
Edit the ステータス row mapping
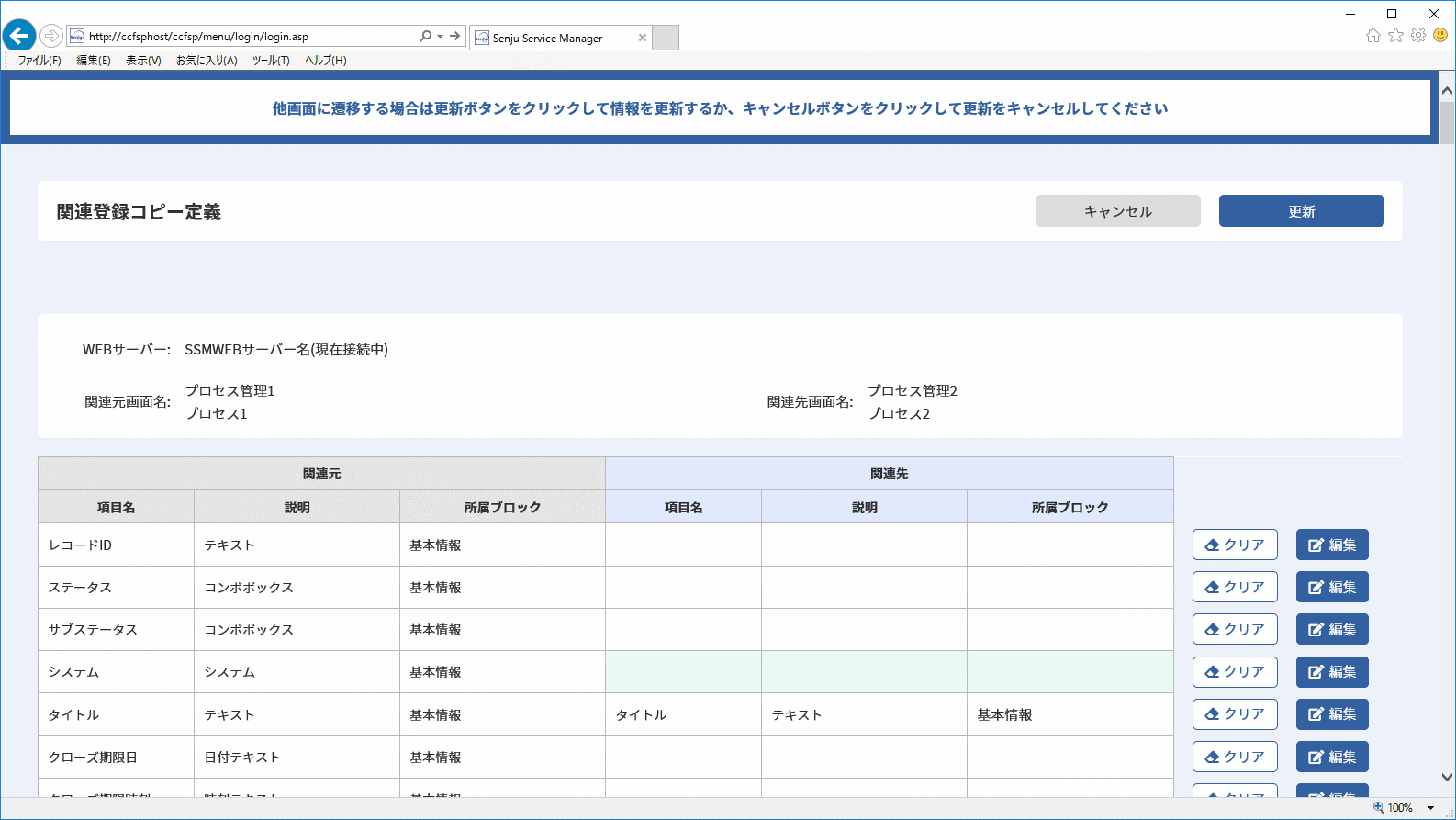(1332, 587)
